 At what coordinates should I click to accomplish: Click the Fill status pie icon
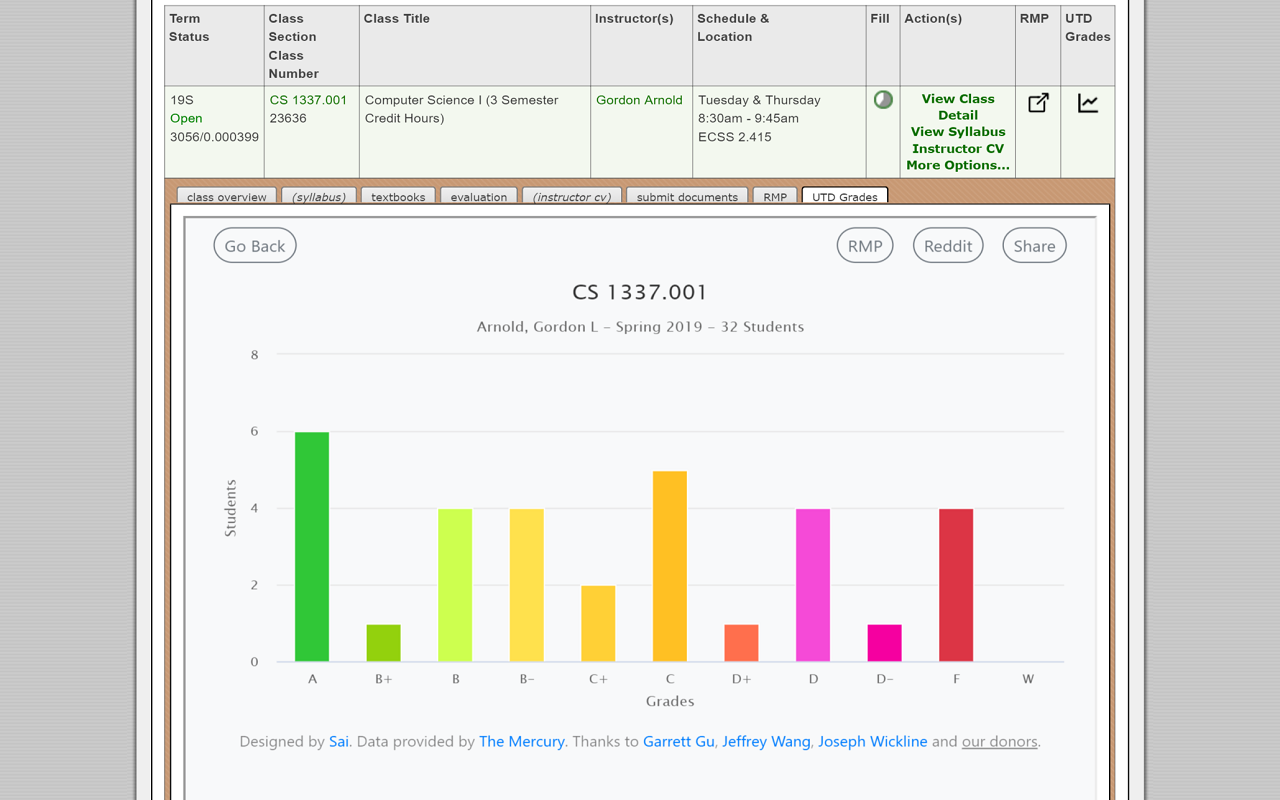[x=883, y=99]
